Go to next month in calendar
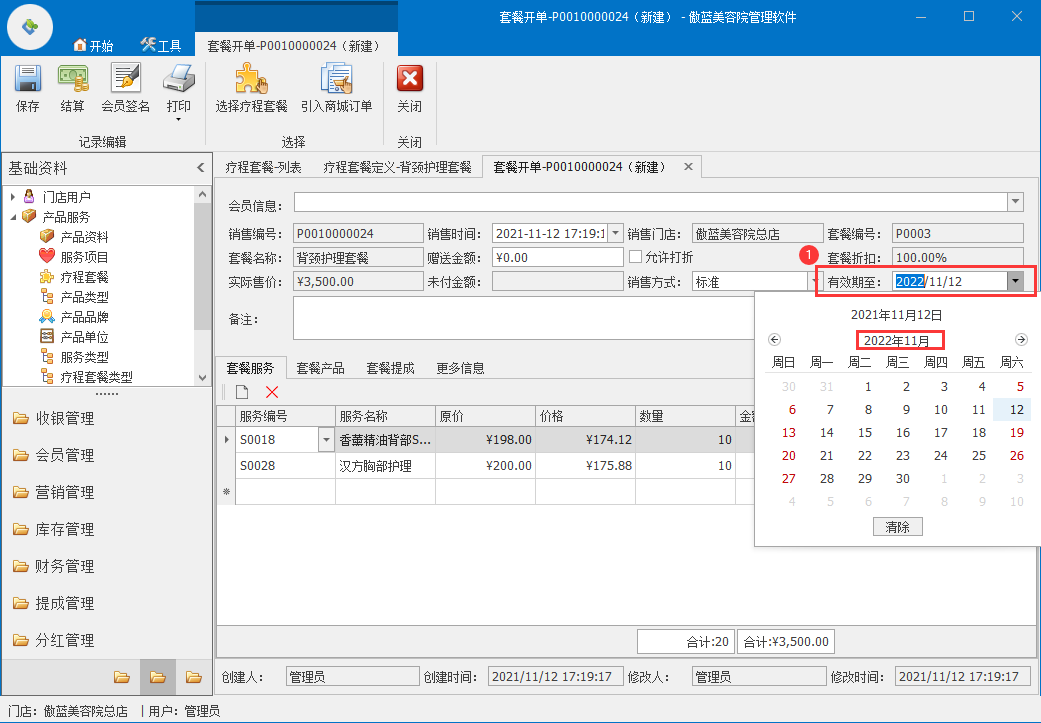The width and height of the screenshot is (1041, 723). [1021, 340]
